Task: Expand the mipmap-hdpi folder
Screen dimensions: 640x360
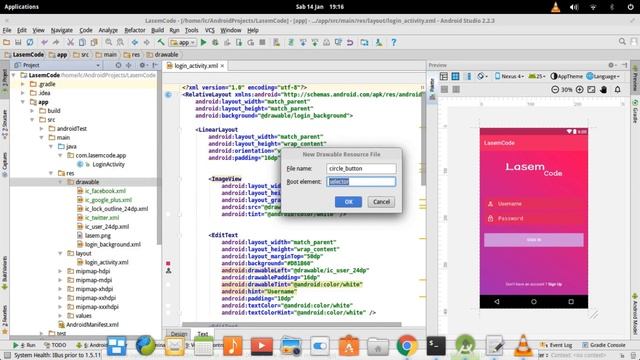Action: point(60,271)
